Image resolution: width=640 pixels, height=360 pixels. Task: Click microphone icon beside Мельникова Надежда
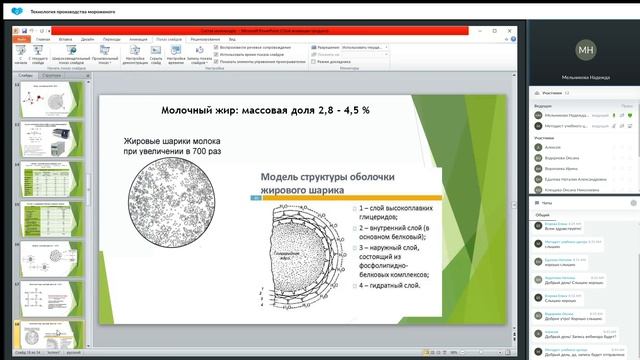613,116
